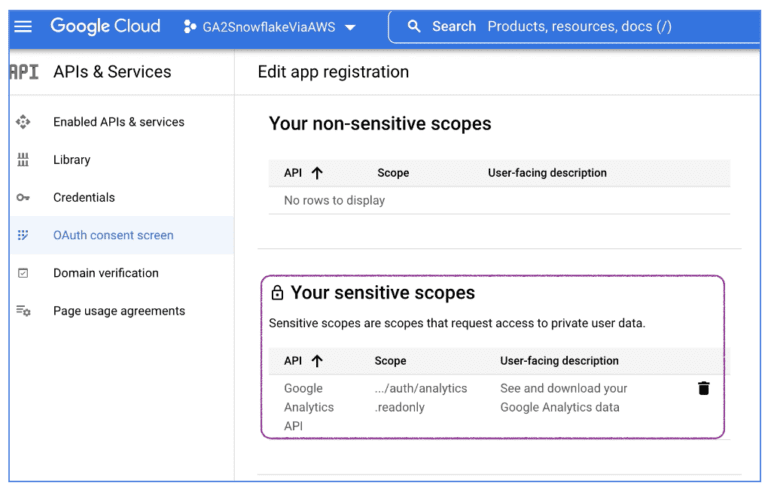Click User-facing description header in sensitive table
The width and height of the screenshot is (768, 492).
click(x=559, y=361)
